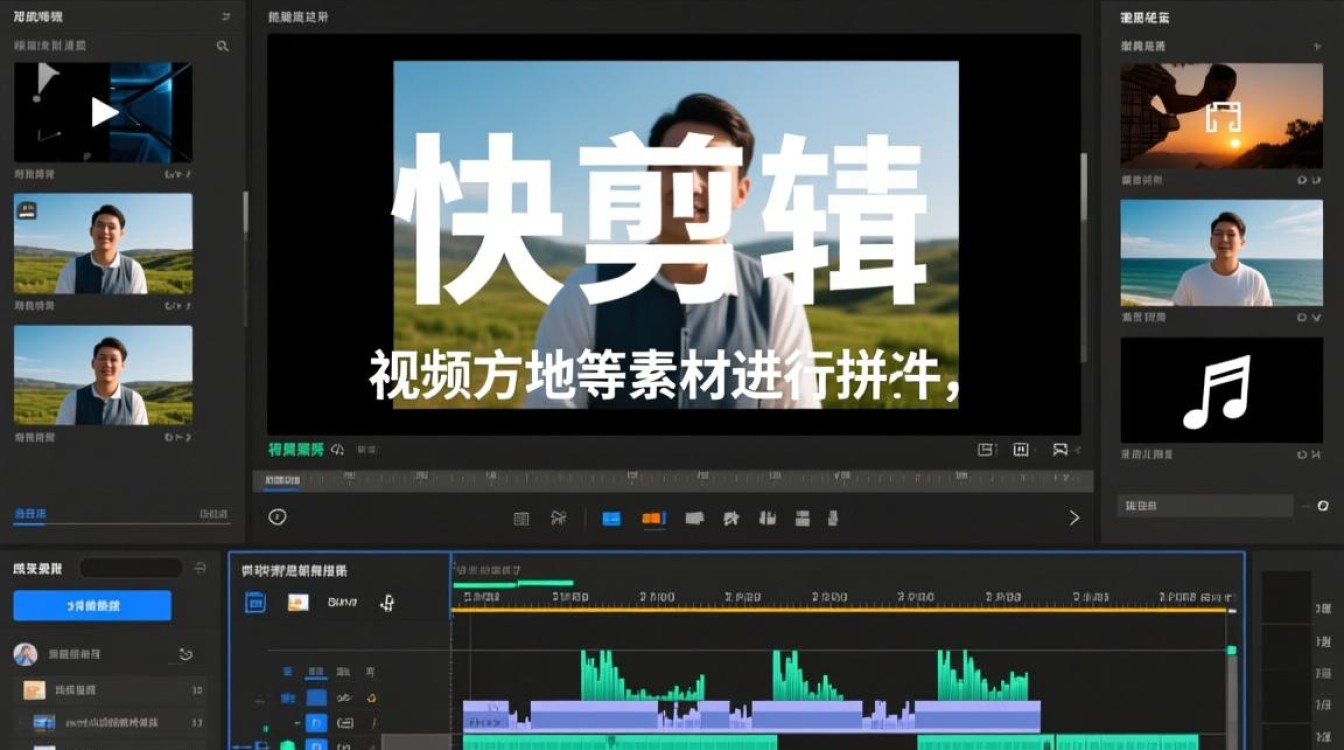Image resolution: width=1344 pixels, height=750 pixels.
Task: Select the blue rectangle icon in the center toolbar
Action: [611, 518]
